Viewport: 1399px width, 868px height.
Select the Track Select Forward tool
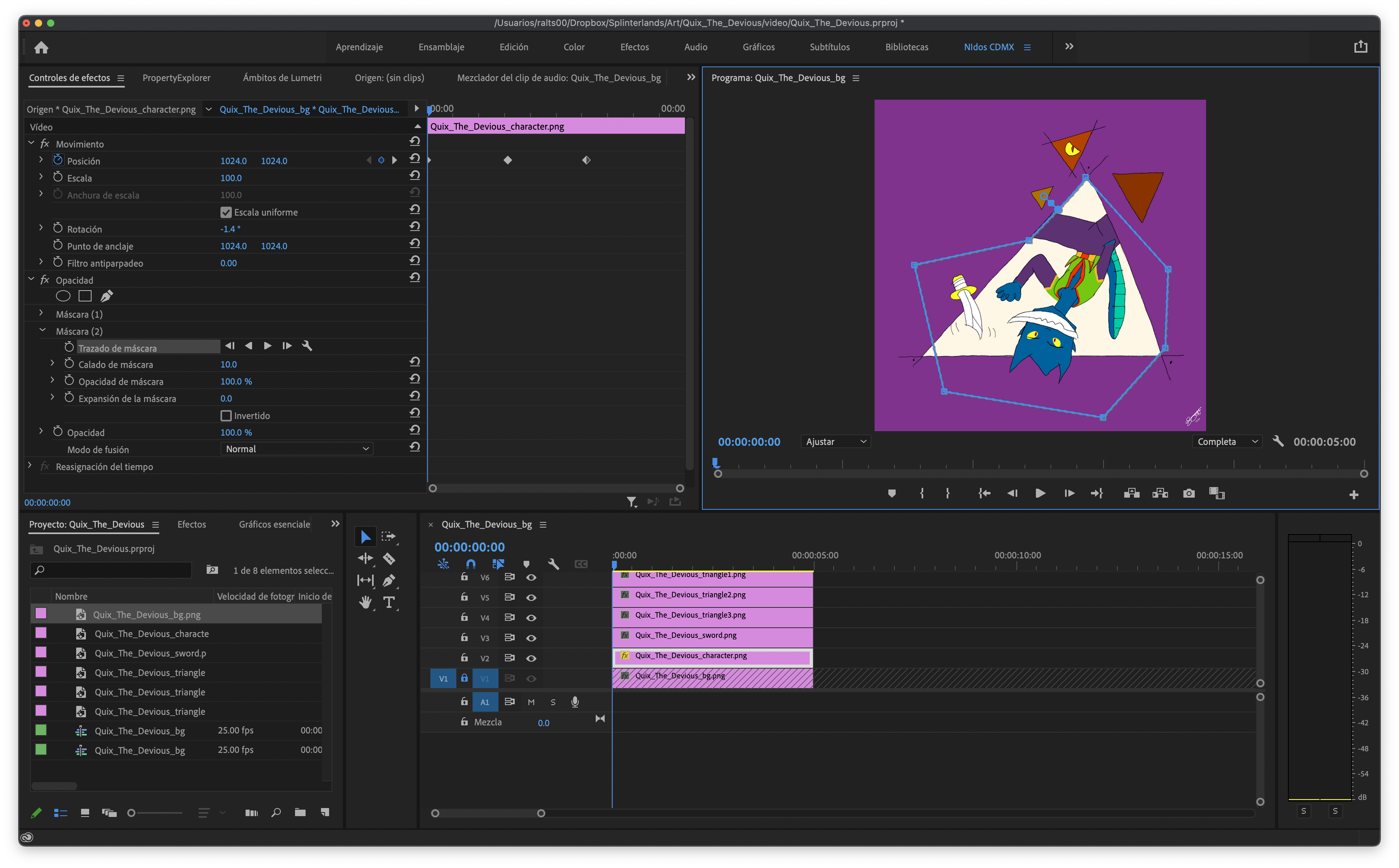tap(389, 537)
